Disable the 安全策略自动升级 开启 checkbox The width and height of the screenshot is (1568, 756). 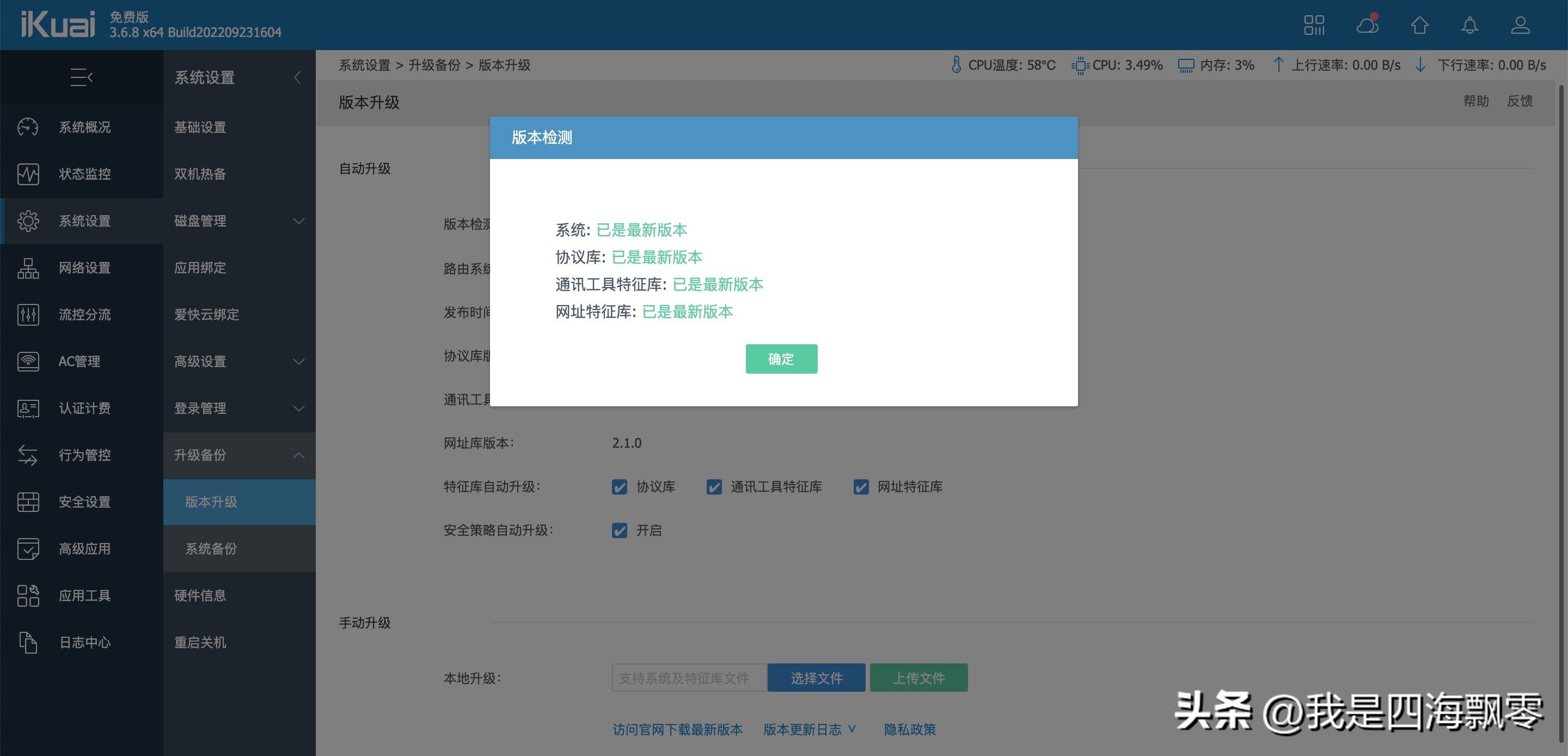point(619,531)
